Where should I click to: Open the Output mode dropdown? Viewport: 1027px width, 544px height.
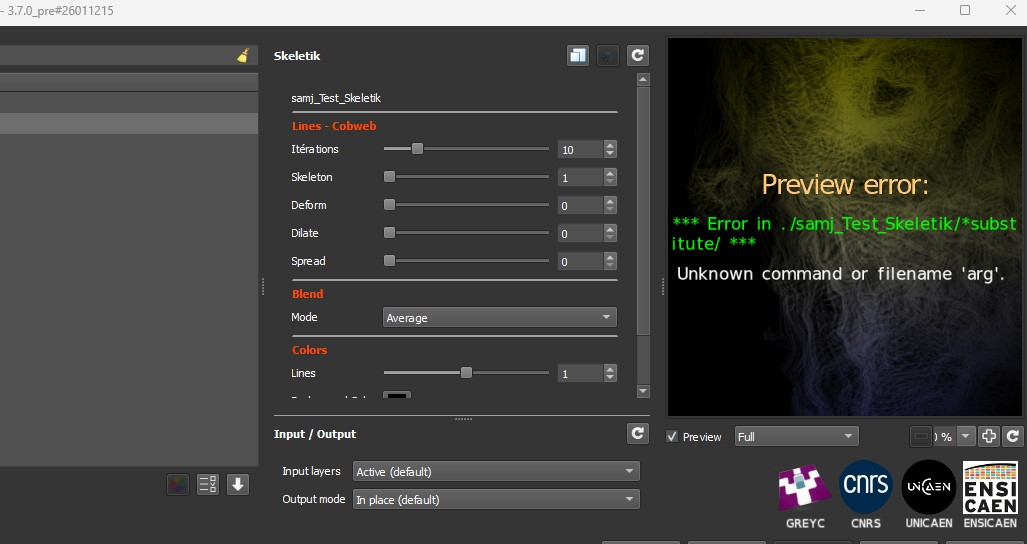(496, 499)
